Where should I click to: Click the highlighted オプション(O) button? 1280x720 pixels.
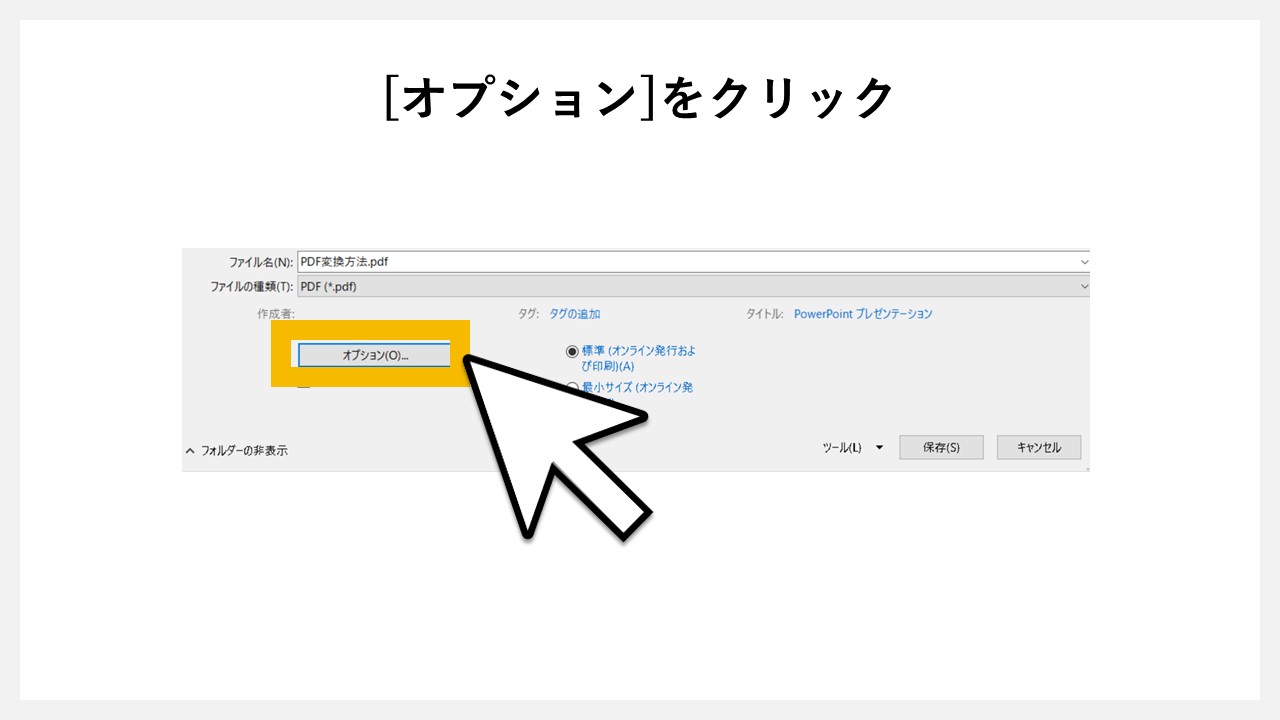374,354
